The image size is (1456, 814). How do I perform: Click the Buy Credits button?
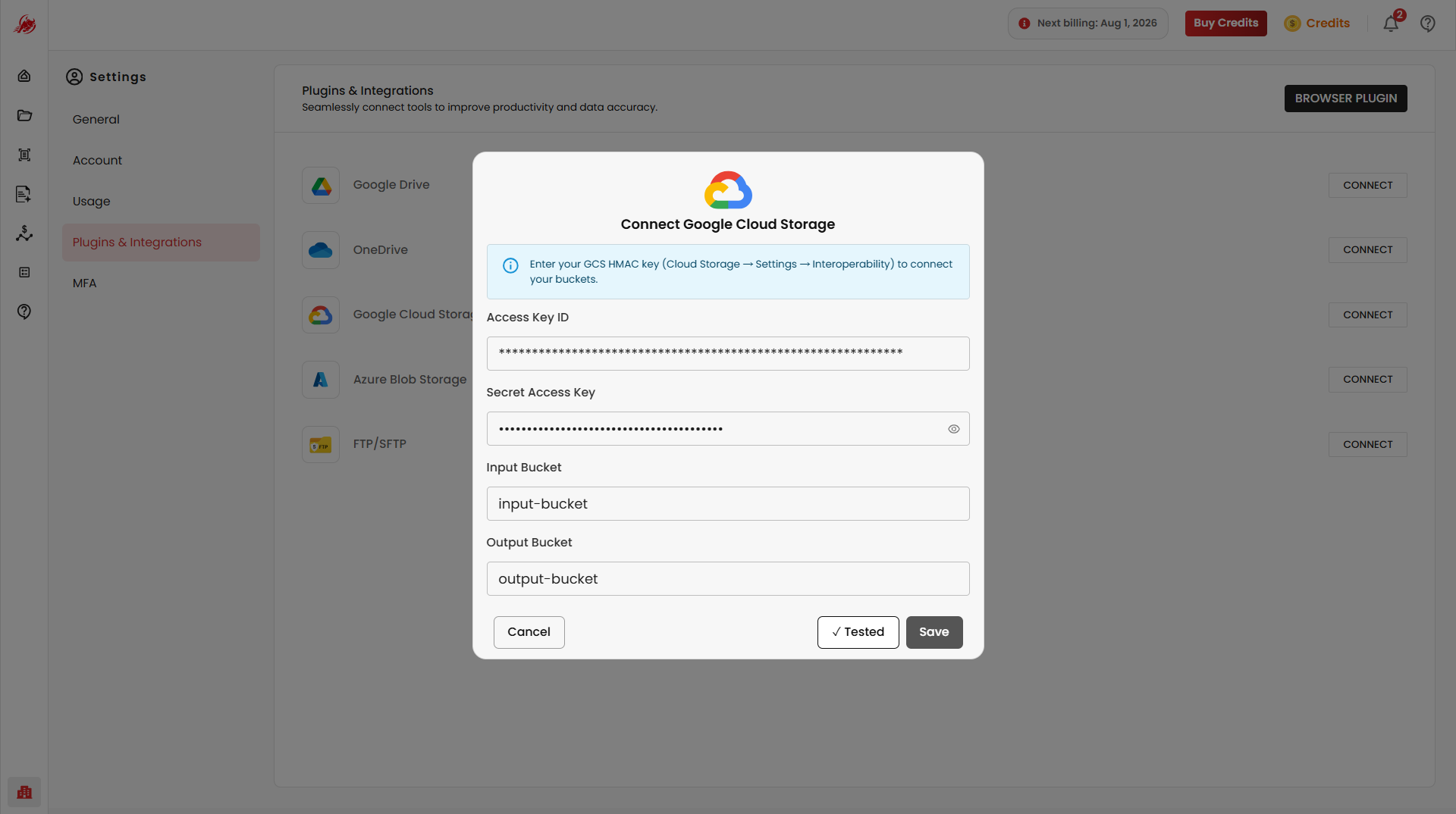click(x=1225, y=23)
